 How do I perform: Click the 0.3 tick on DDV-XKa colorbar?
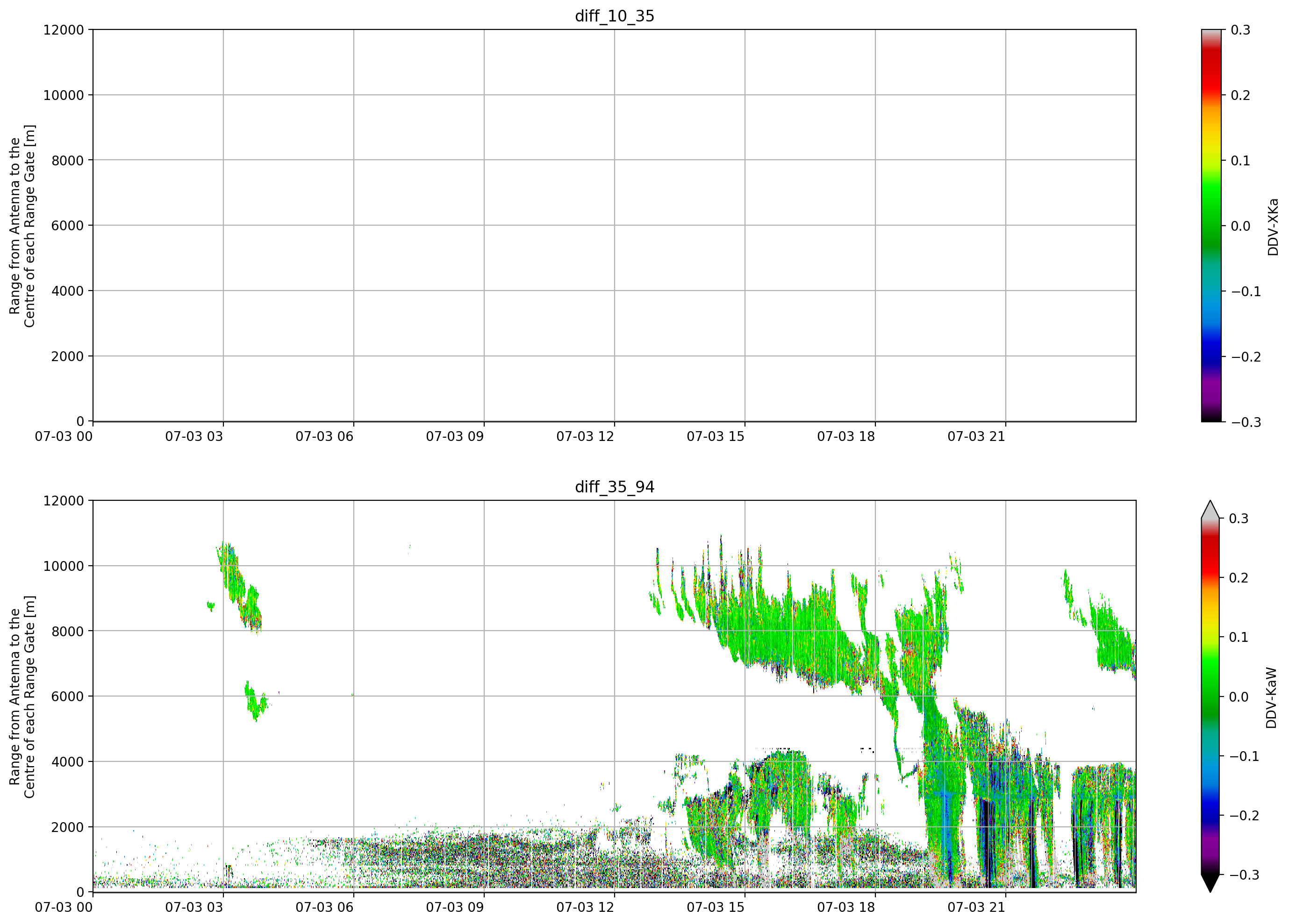1241,29
